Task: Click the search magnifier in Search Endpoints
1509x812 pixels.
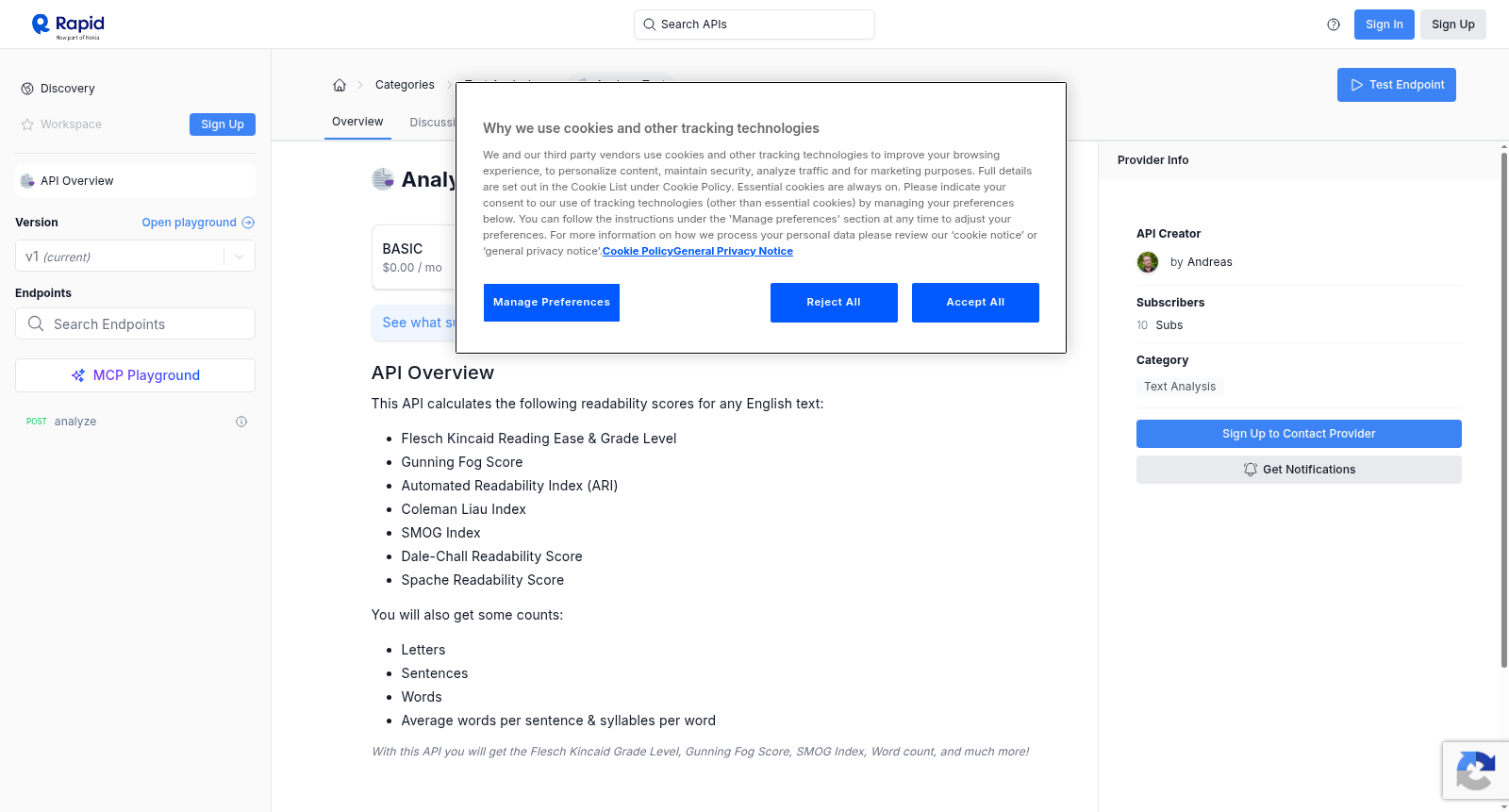Action: 36,323
